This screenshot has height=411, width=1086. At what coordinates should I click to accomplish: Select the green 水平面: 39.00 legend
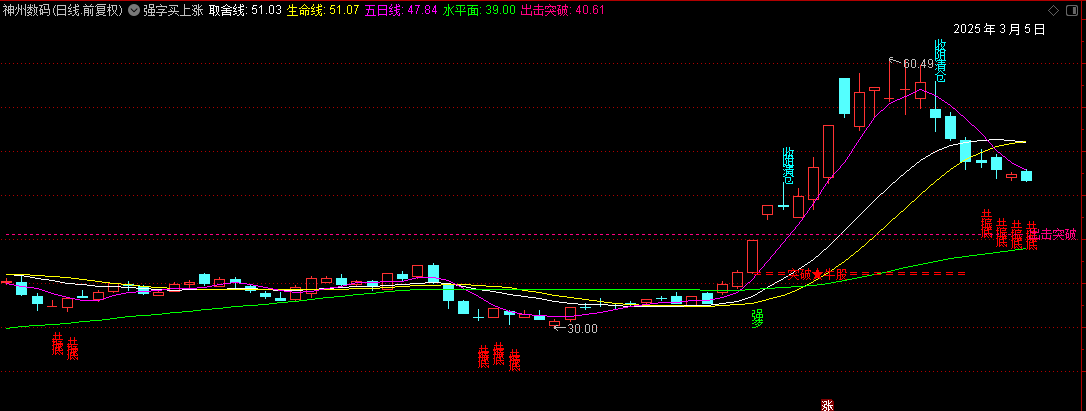tap(479, 10)
